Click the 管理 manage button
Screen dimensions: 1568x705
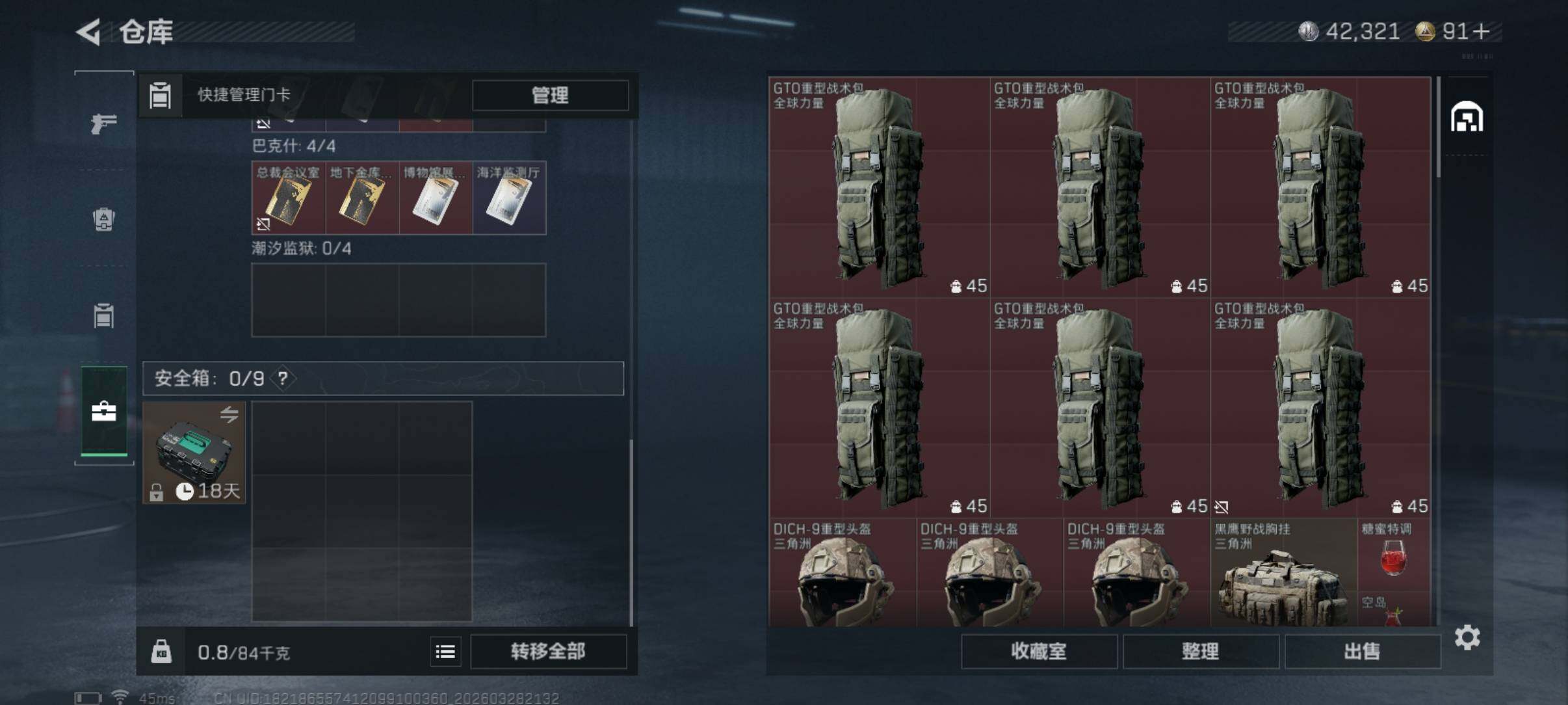[550, 96]
